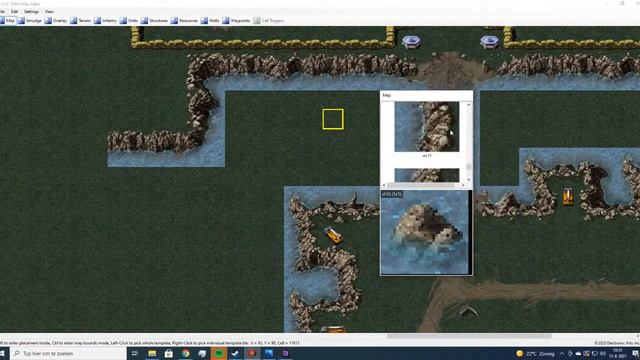This screenshot has width=640, height=360.
Task: Open the File menu
Action: coord(2,11)
